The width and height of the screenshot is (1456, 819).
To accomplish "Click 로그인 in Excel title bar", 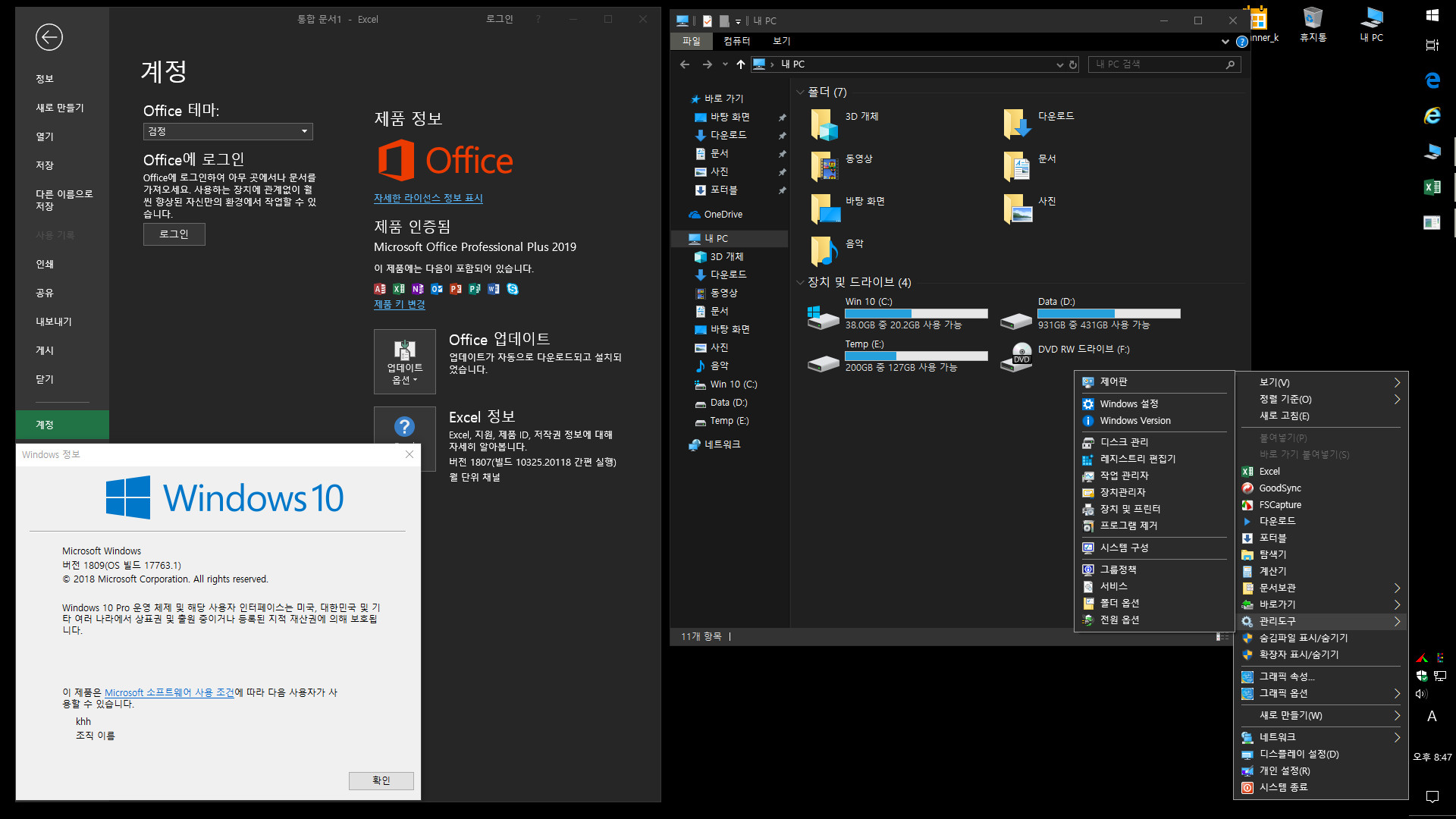I will pyautogui.click(x=499, y=19).
